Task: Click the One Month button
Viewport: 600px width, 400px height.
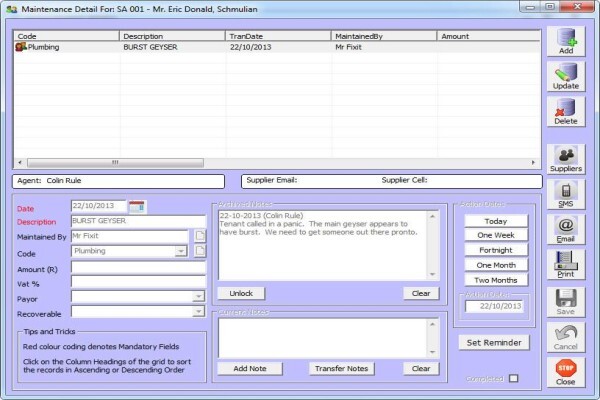Action: 496,265
